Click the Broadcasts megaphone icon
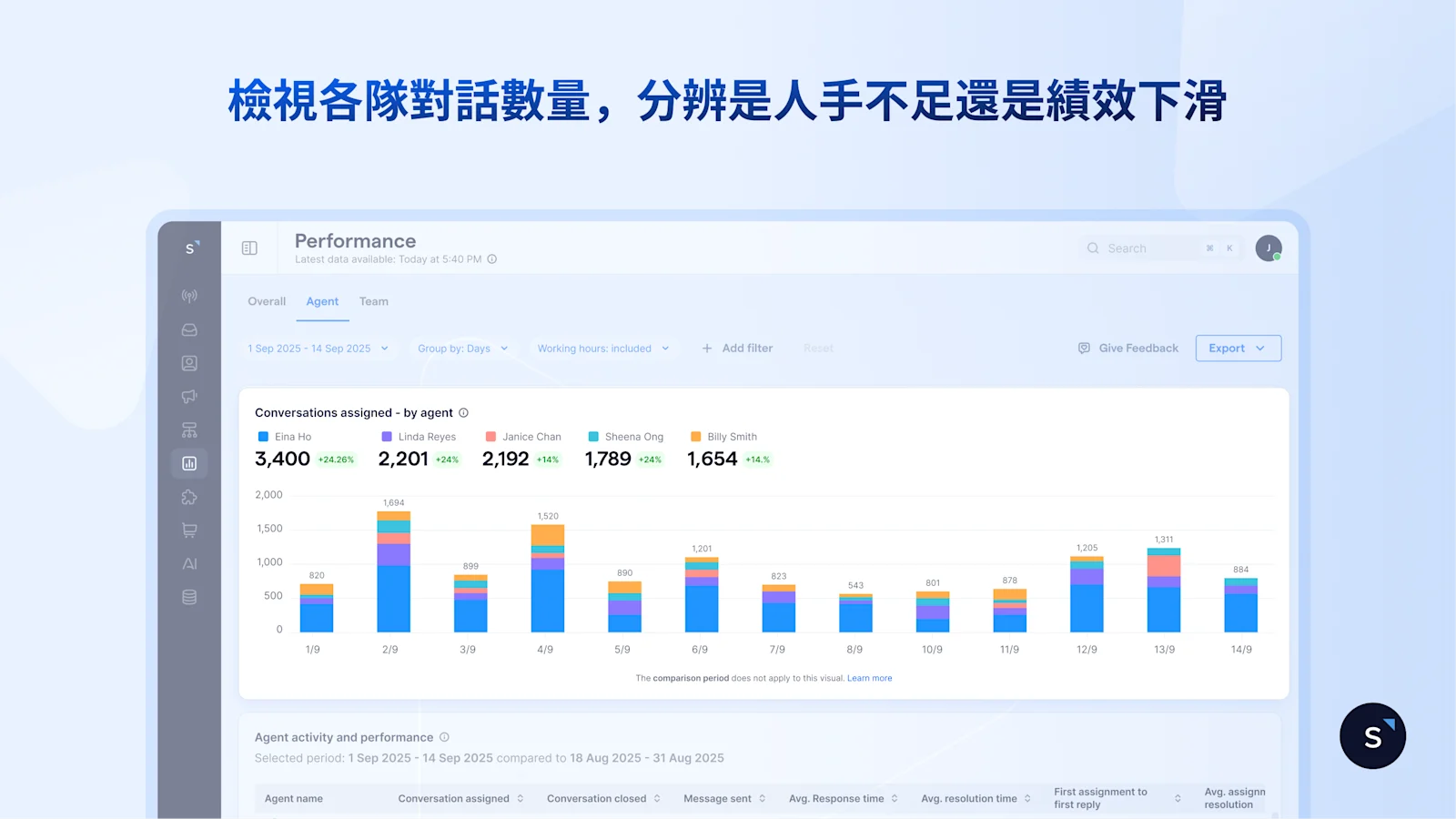 (189, 396)
